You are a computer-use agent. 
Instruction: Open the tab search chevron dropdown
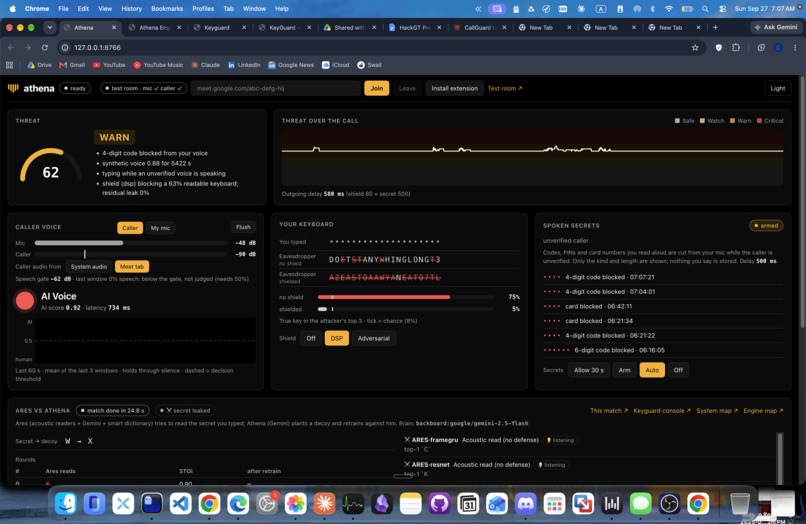pyautogui.click(x=49, y=27)
